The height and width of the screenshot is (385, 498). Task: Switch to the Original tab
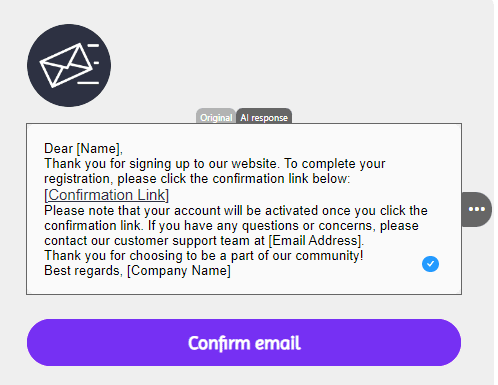pyautogui.click(x=216, y=117)
